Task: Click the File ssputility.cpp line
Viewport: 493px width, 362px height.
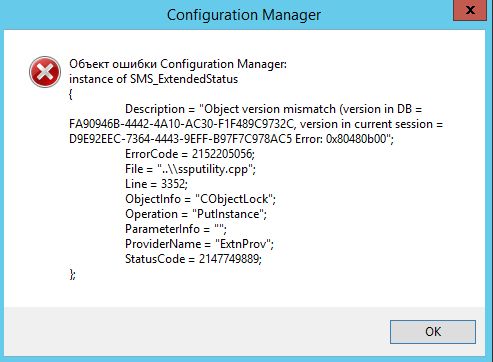Action: click(x=190, y=169)
